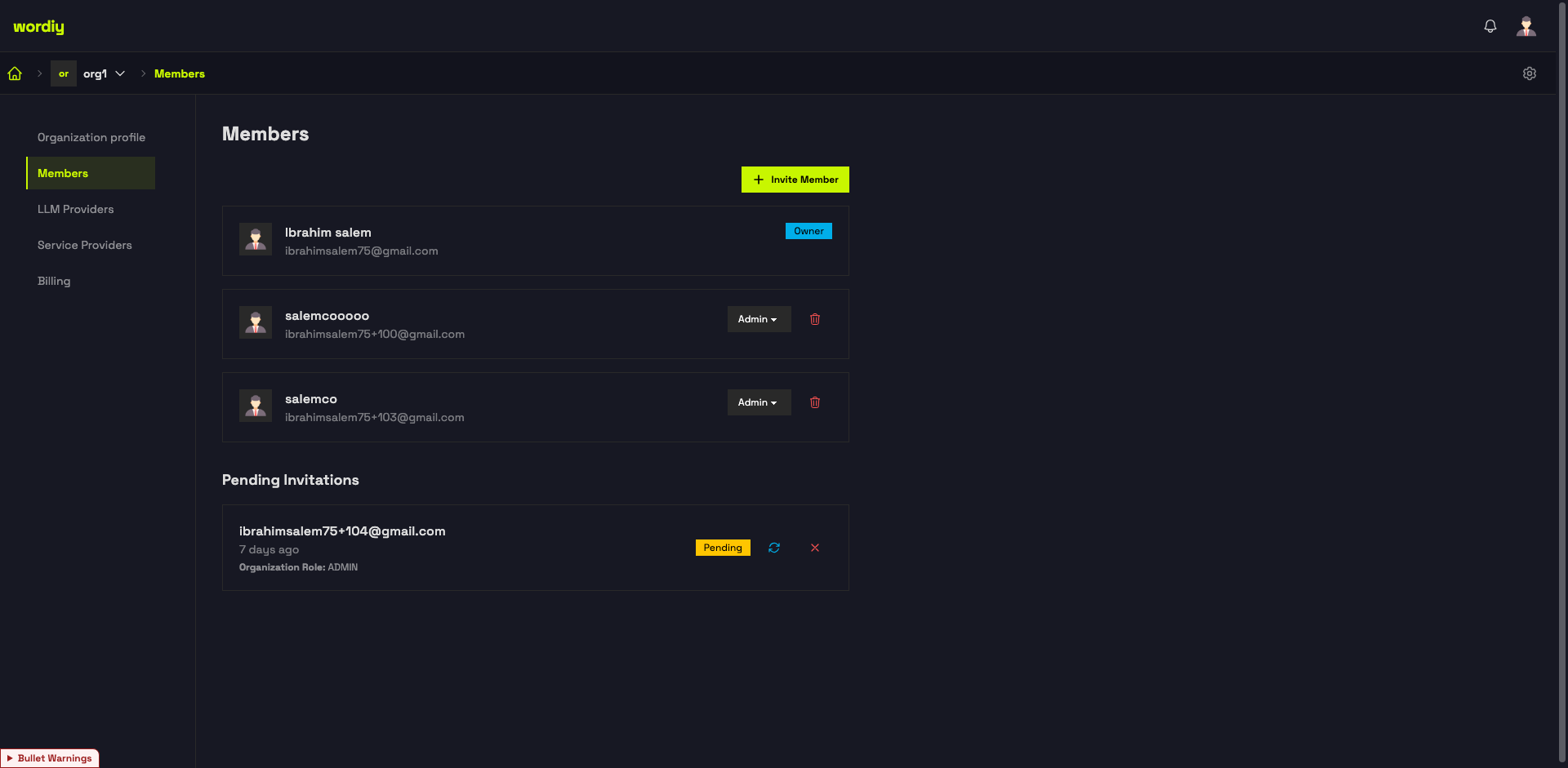Click email ibrahimsalem75+100@gmail.com
1568x768 pixels.
[x=375, y=334]
